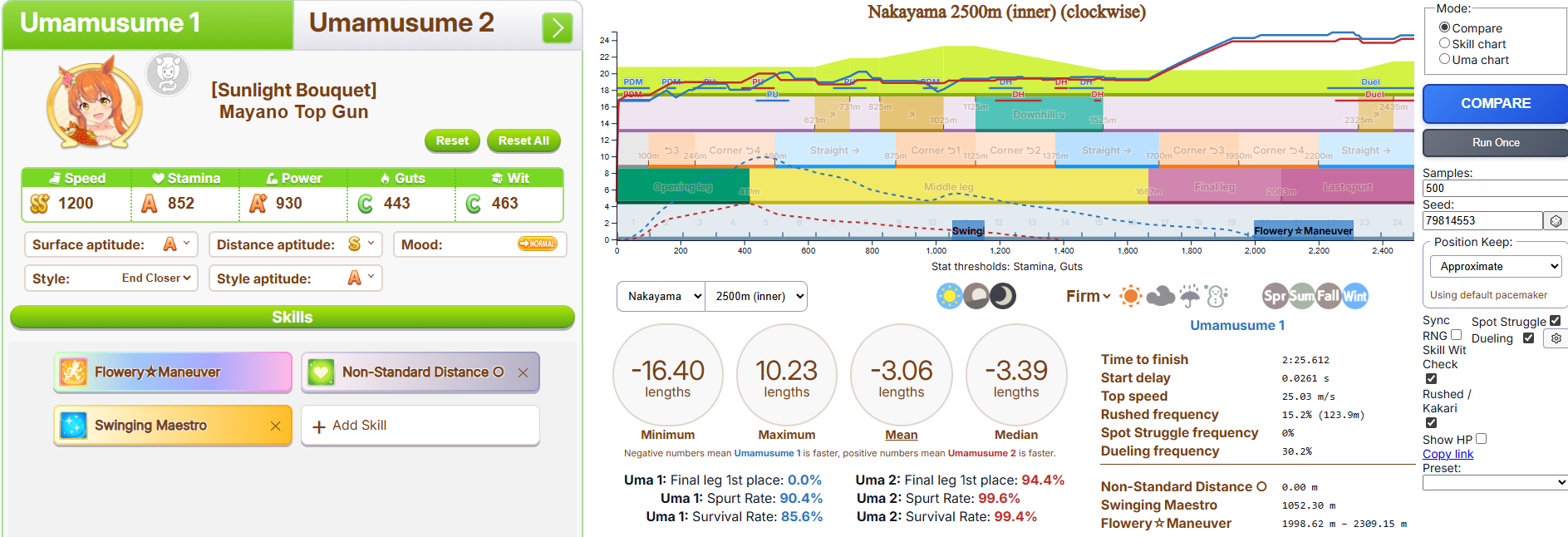1568x537 pixels.
Task: Click the Reset button
Action: pyautogui.click(x=452, y=140)
